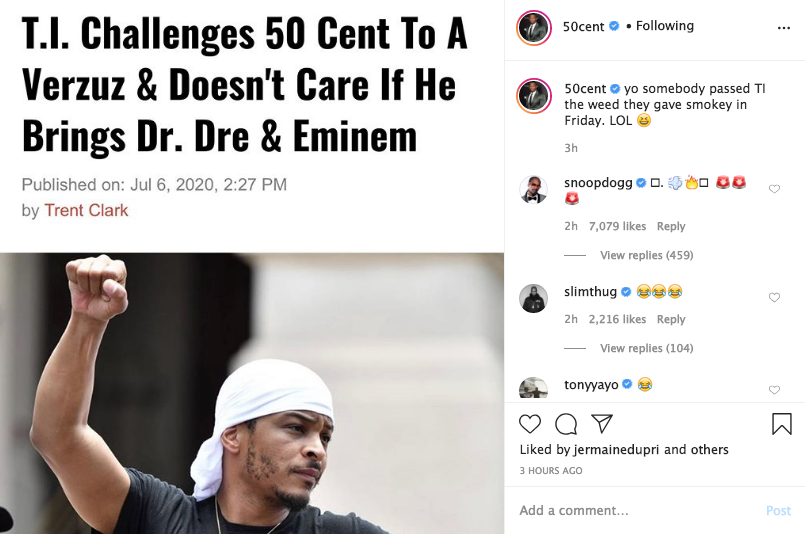805x534 pixels.
Task: Reply to snoopdogg's comment
Action: pos(671,226)
